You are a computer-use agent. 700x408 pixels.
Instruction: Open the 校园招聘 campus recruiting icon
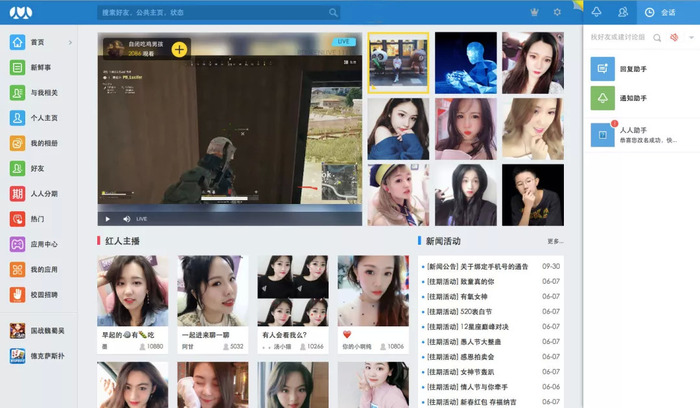pos(17,295)
